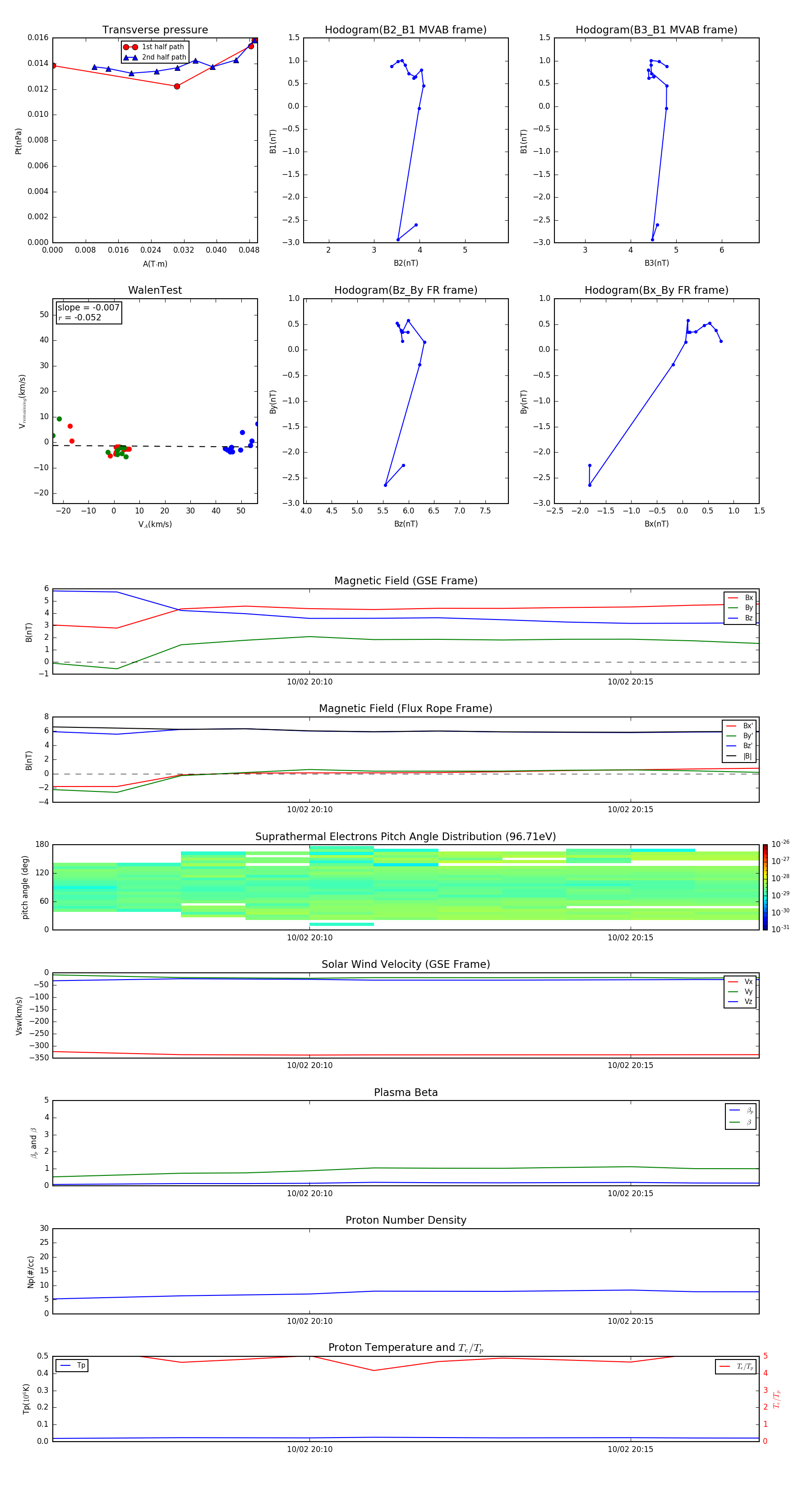Viewport: 812px width, 1489px height.
Task: Click "10/02 20:10" under the GSE magnetic field panel
Action: (x=310, y=682)
